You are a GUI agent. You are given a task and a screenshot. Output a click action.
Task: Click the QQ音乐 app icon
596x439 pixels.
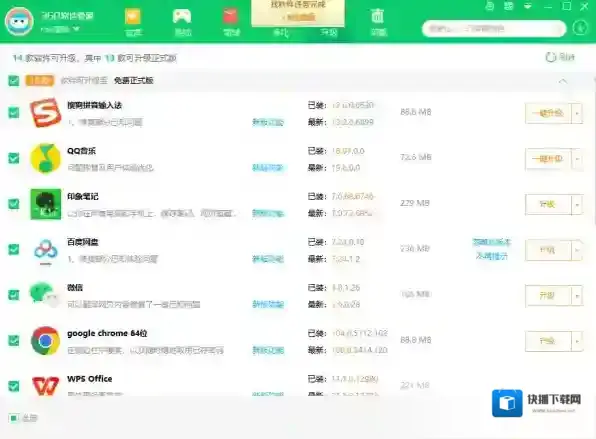[x=46, y=158]
